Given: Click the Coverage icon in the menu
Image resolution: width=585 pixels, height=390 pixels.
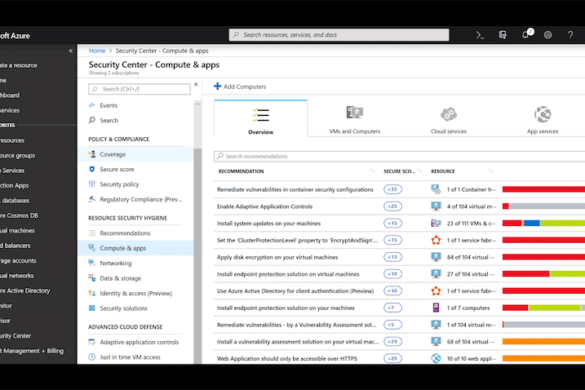Looking at the screenshot, I should (92, 154).
